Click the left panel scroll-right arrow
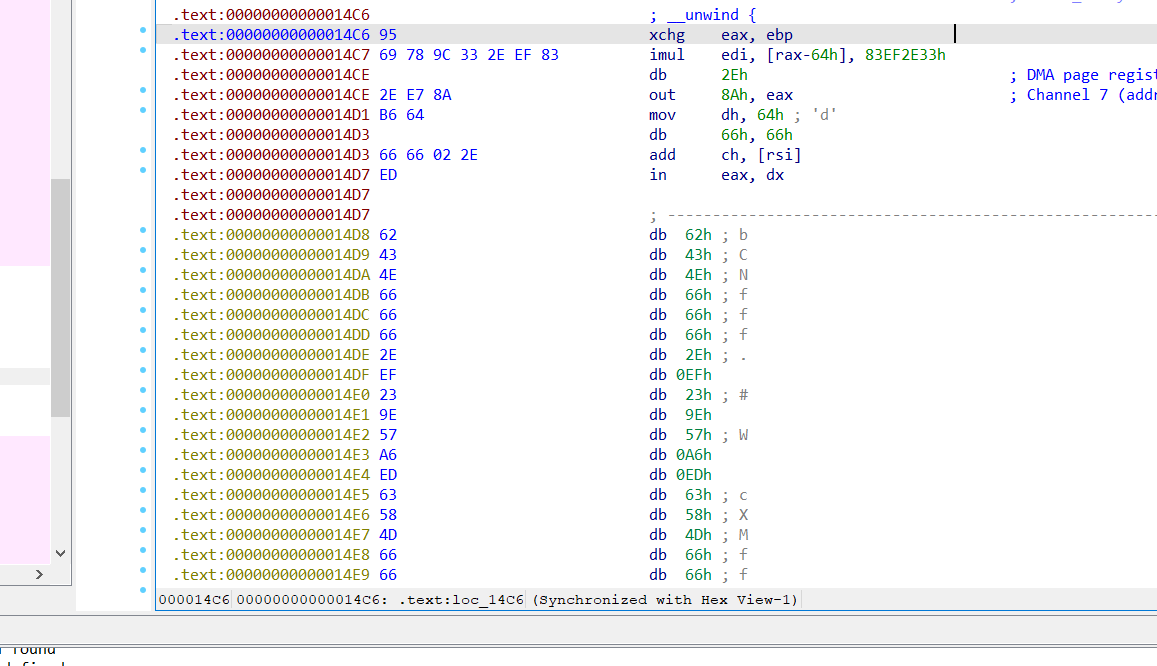Viewport: 1157px width, 666px height. tap(40, 574)
